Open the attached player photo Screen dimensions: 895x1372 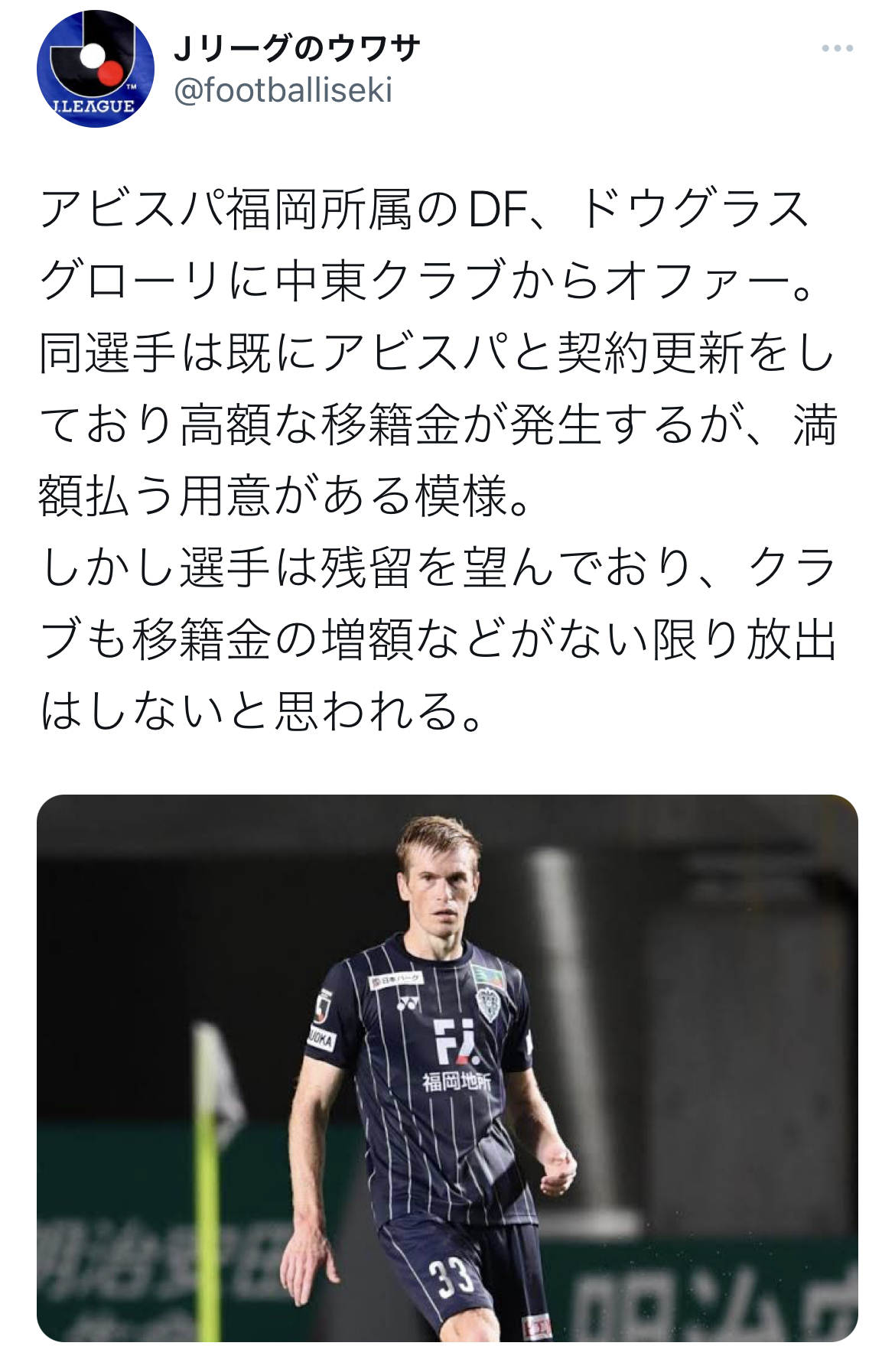click(x=447, y=1068)
